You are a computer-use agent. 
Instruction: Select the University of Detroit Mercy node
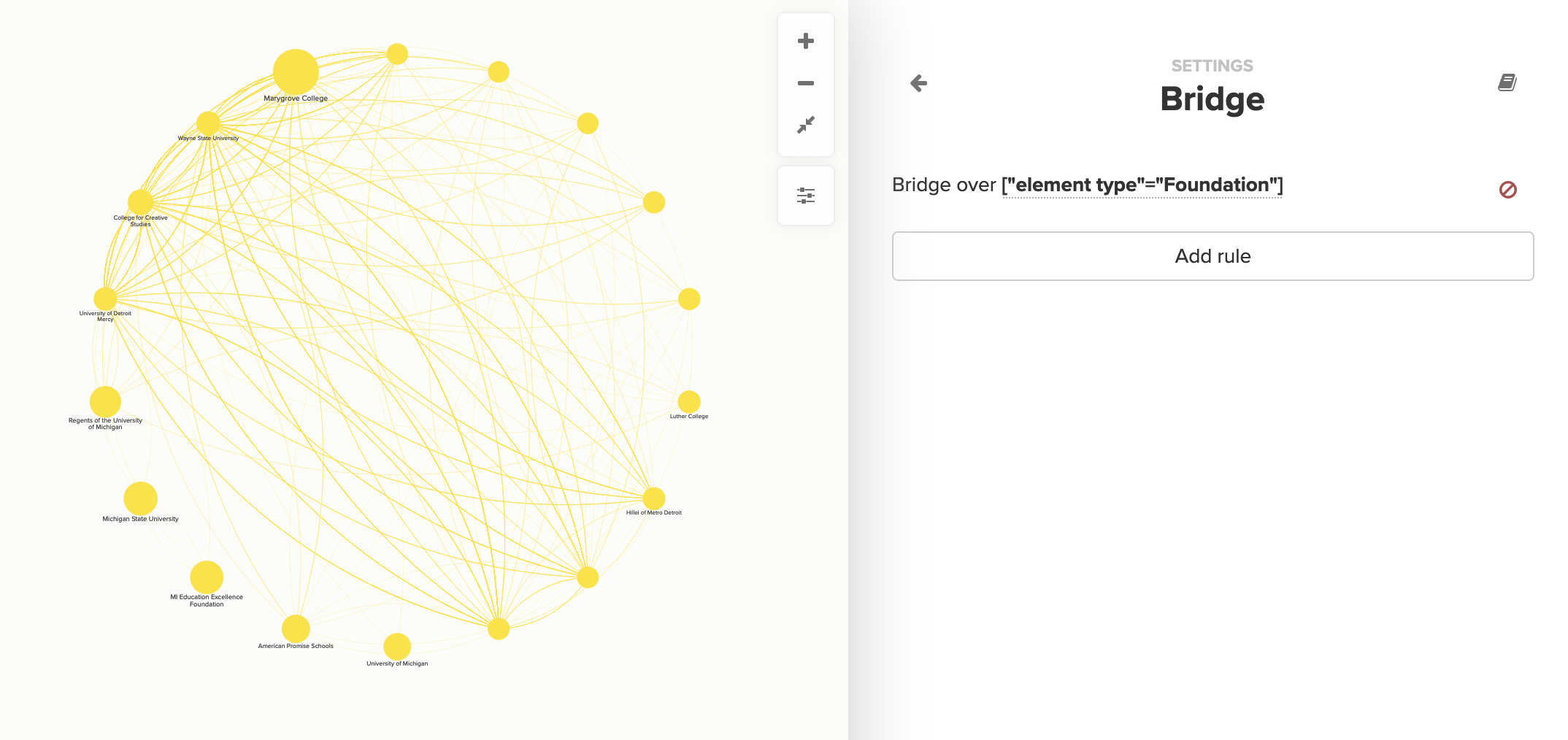105,298
